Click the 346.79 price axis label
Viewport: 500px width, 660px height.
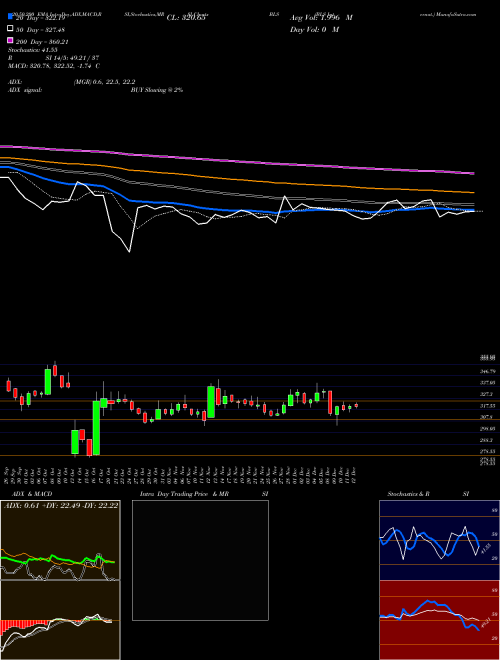(488, 372)
